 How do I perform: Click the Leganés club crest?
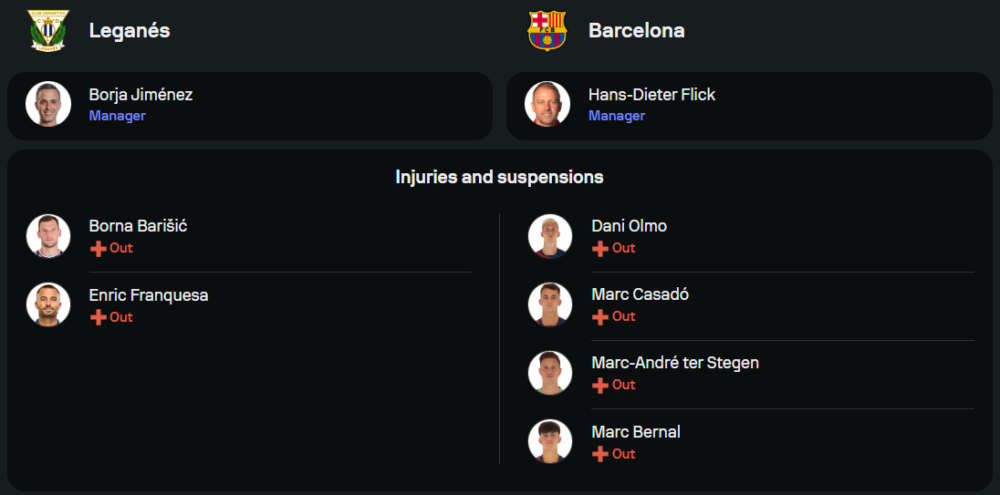(48, 30)
